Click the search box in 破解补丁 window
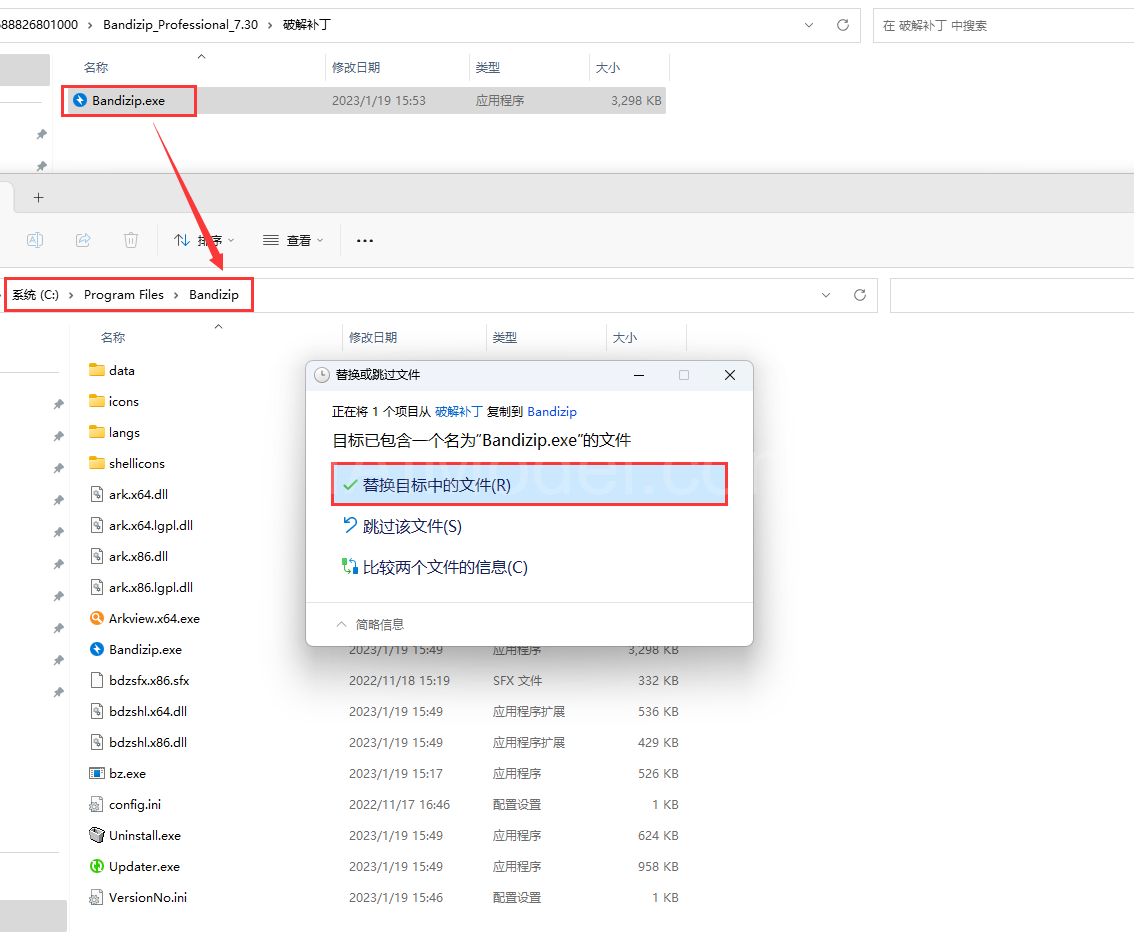The width and height of the screenshot is (1134, 933). pos(1003,25)
